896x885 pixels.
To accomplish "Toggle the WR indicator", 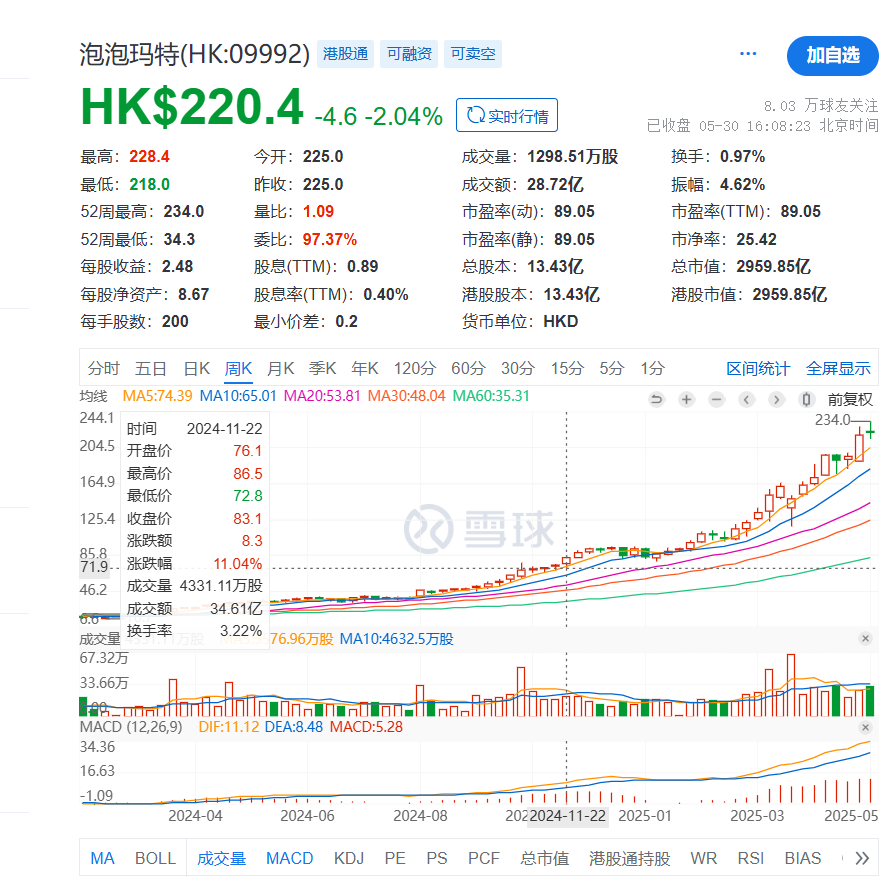I will pyautogui.click(x=703, y=858).
